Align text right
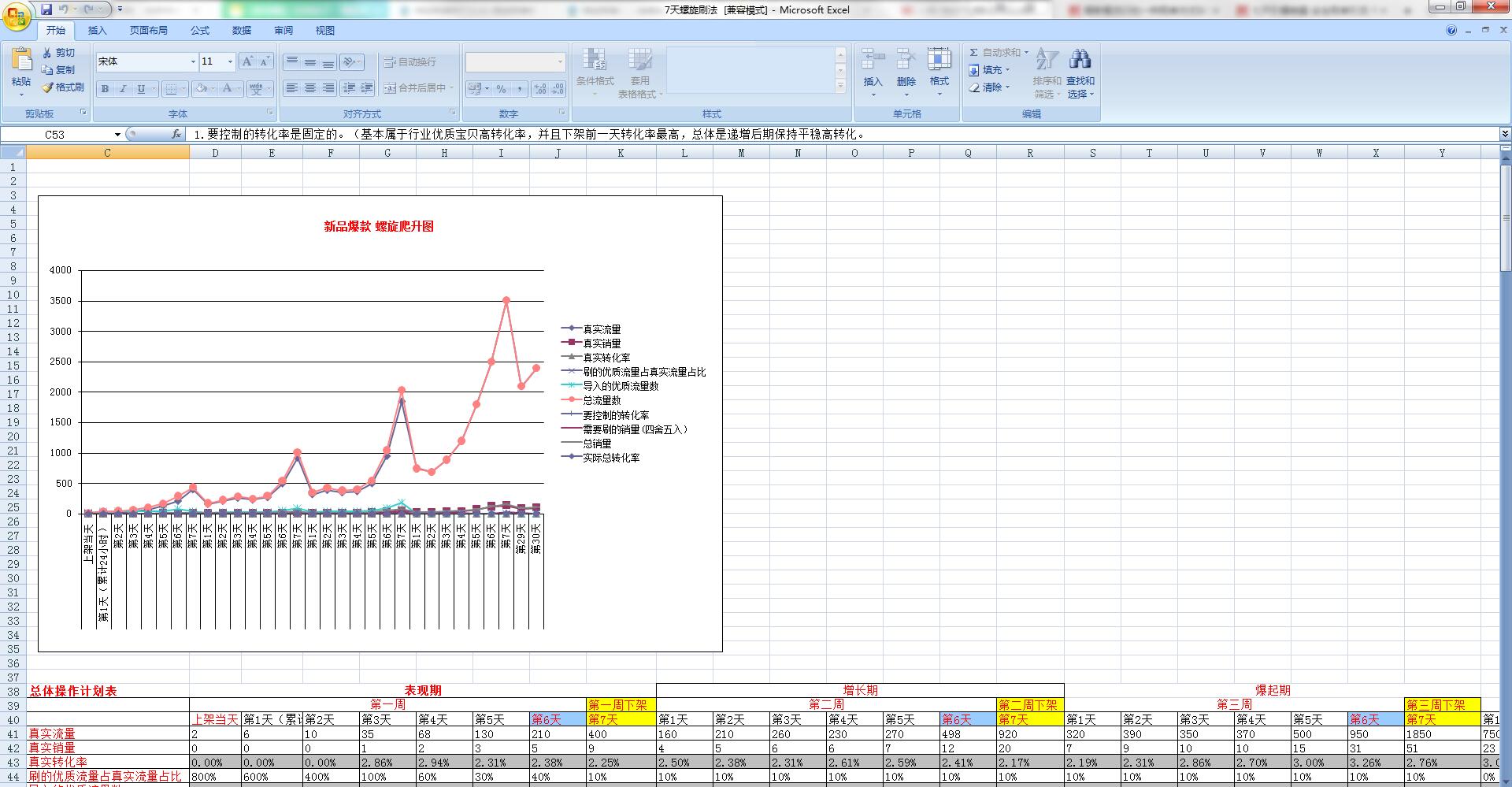Image resolution: width=1512 pixels, height=787 pixels. [x=328, y=88]
